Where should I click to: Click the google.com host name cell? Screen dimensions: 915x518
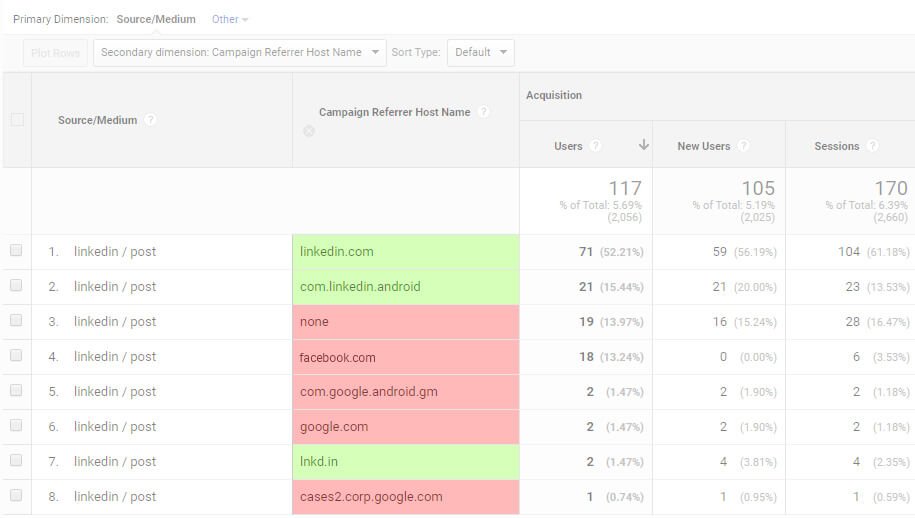click(x=406, y=427)
